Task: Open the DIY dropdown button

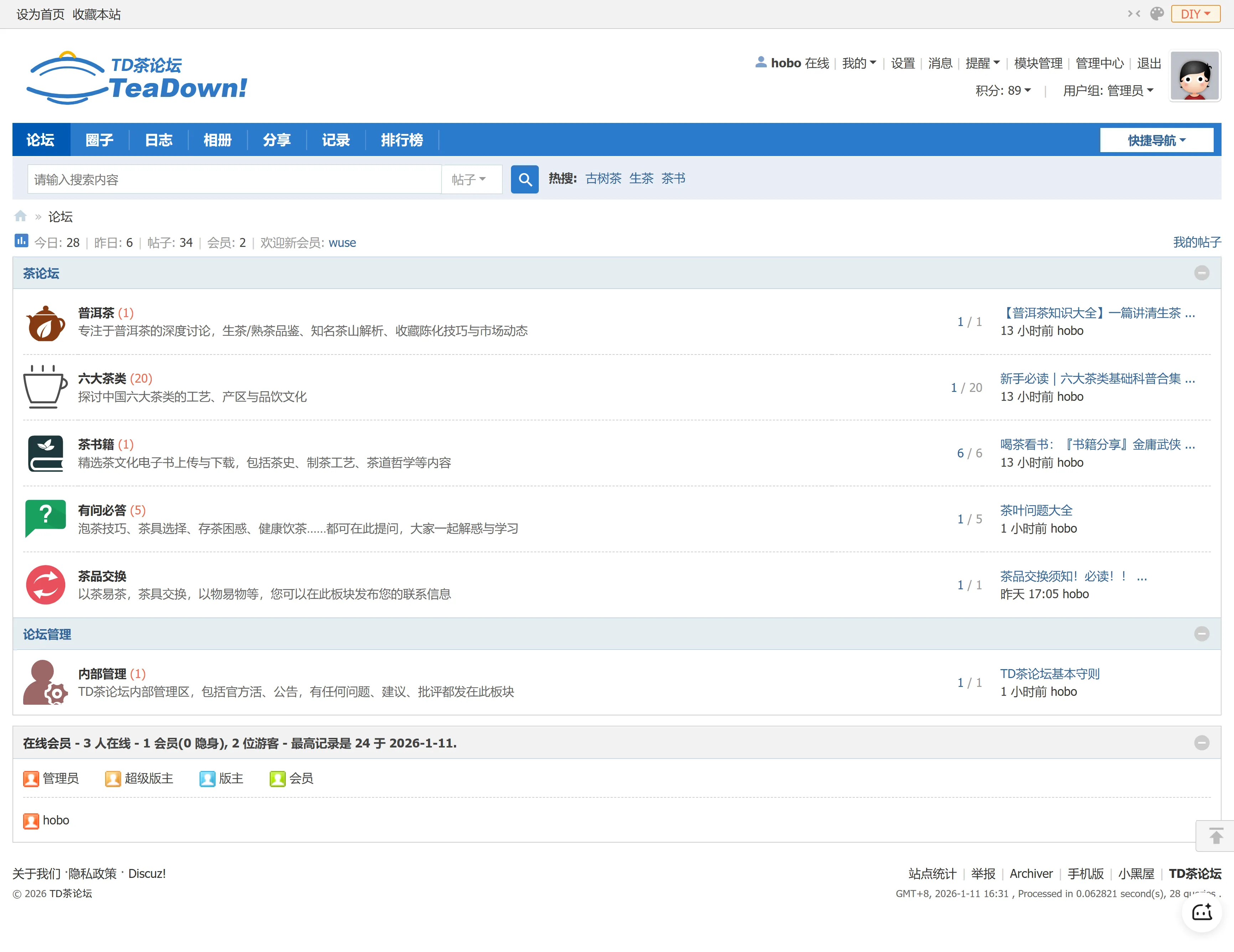Action: point(1195,14)
